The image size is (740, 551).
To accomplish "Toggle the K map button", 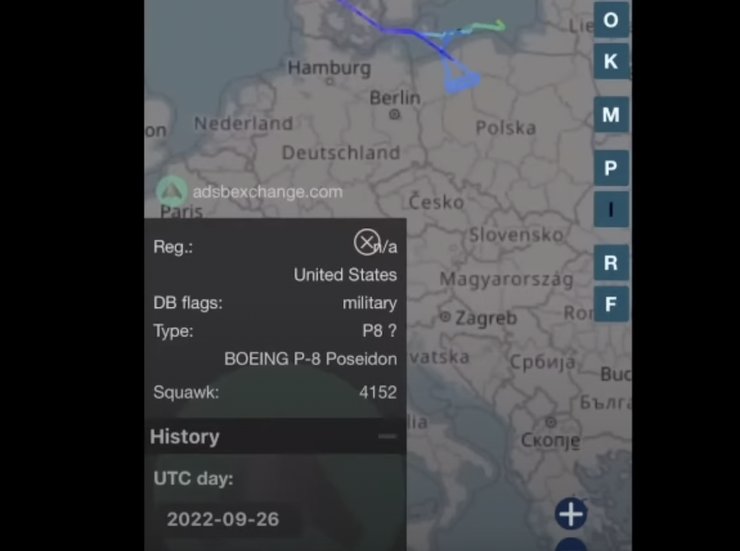I will tap(611, 61).
